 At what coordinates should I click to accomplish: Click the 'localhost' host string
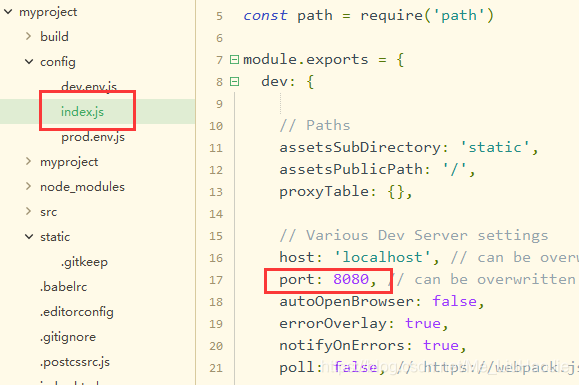point(382,257)
